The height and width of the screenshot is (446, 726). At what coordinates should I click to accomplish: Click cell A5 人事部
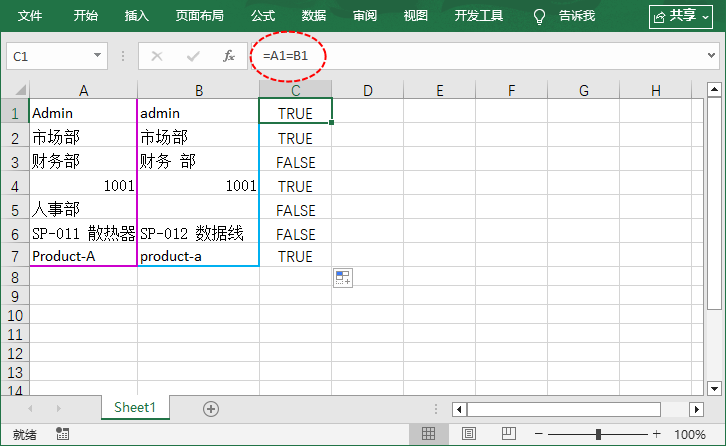point(83,207)
